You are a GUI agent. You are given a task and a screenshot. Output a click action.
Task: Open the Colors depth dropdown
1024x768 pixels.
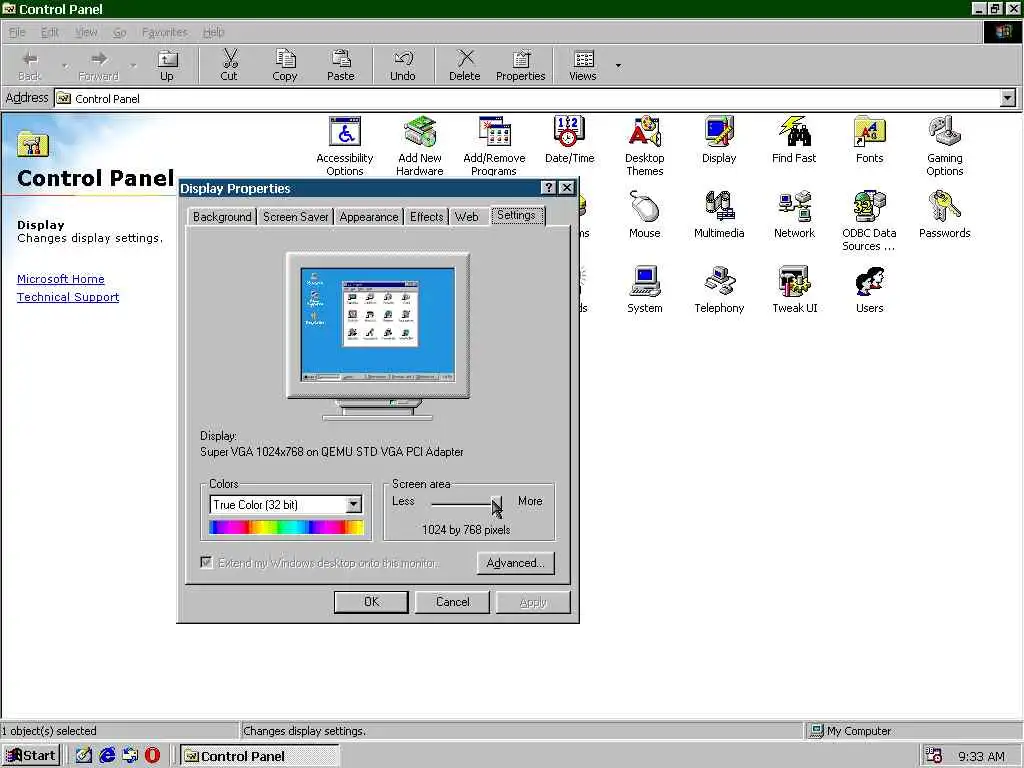tap(353, 504)
